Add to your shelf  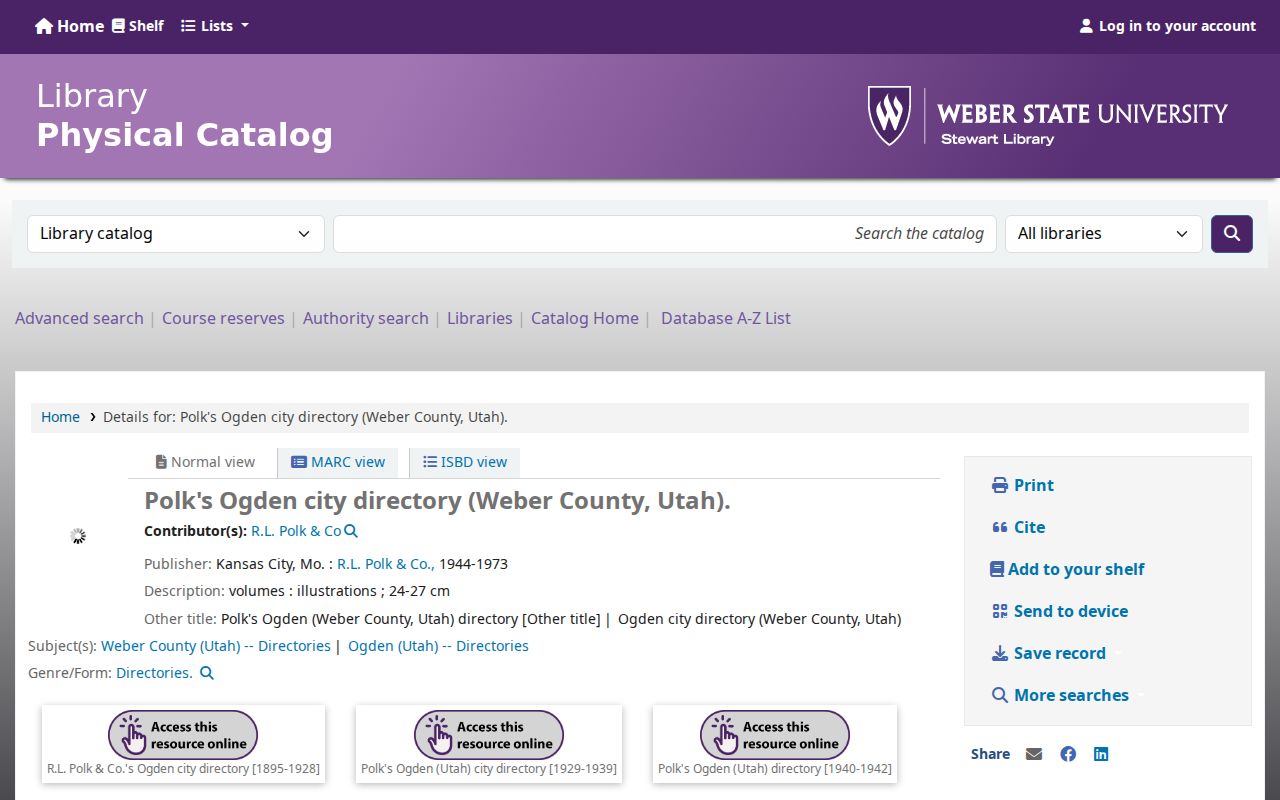[1067, 569]
